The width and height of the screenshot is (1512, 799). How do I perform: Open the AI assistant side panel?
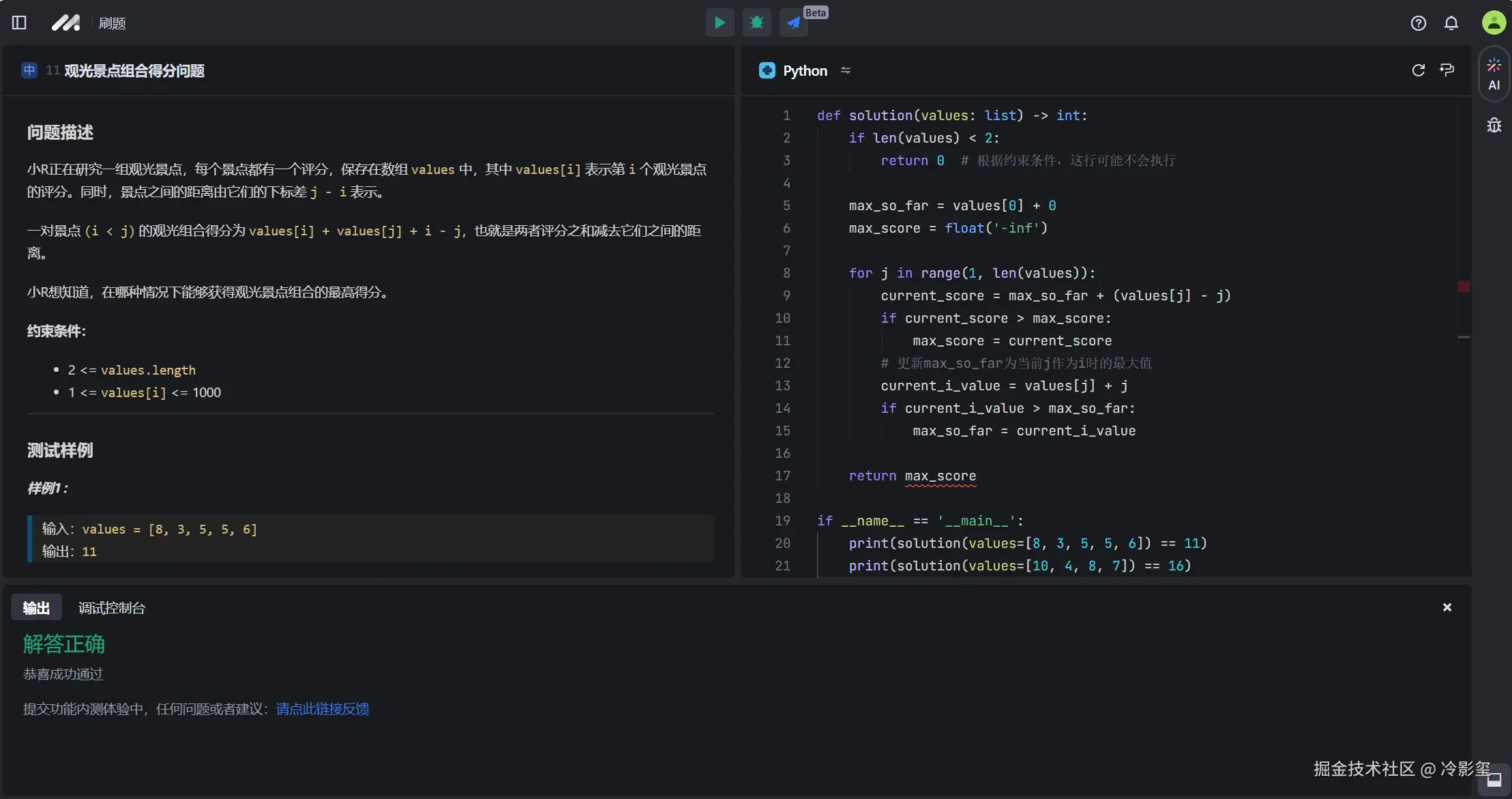point(1494,74)
